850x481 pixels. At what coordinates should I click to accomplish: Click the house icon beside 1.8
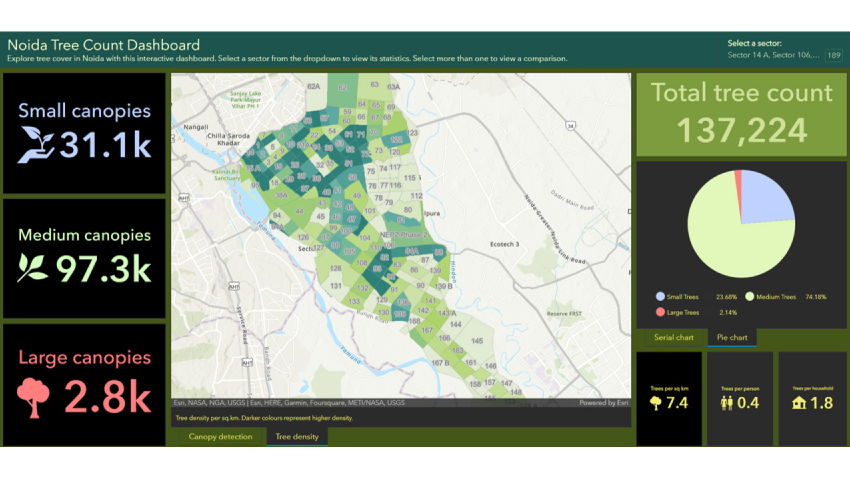click(799, 403)
